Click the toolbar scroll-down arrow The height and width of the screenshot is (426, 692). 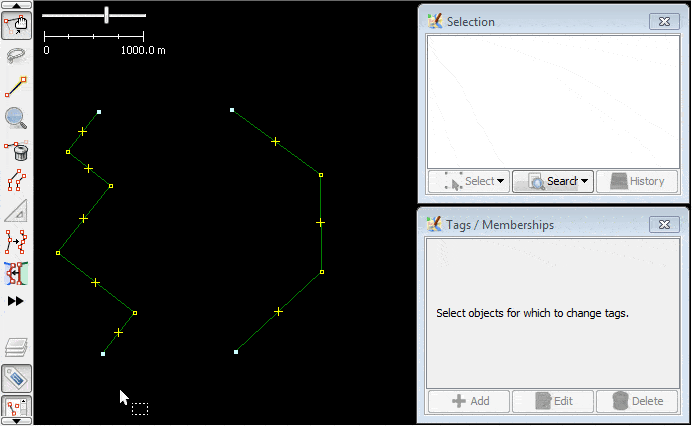pos(16,421)
